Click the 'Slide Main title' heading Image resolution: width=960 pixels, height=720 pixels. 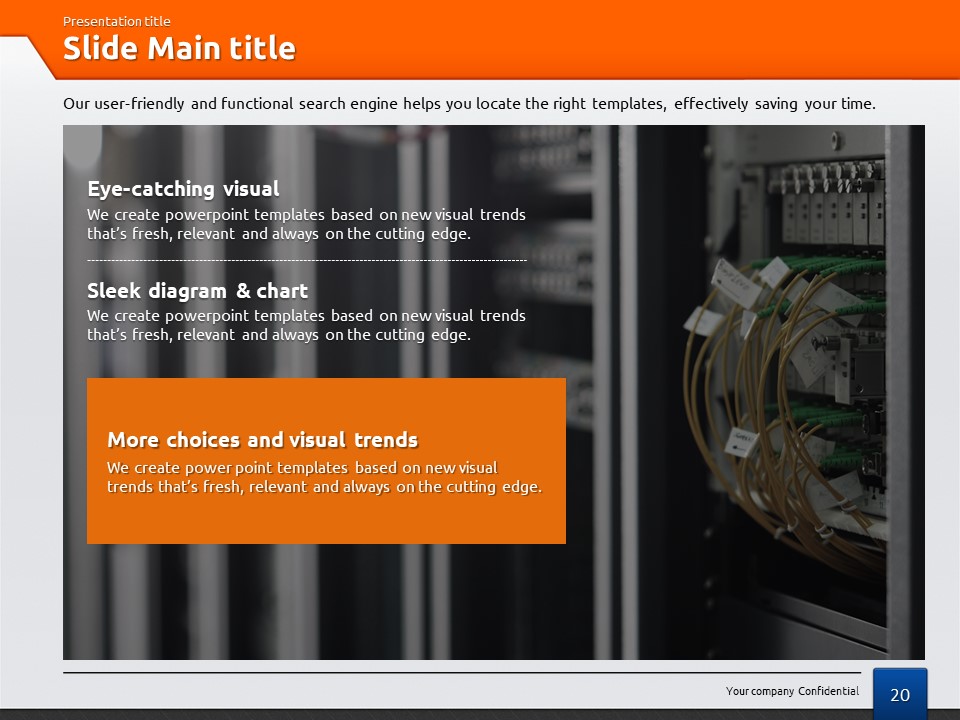(179, 49)
